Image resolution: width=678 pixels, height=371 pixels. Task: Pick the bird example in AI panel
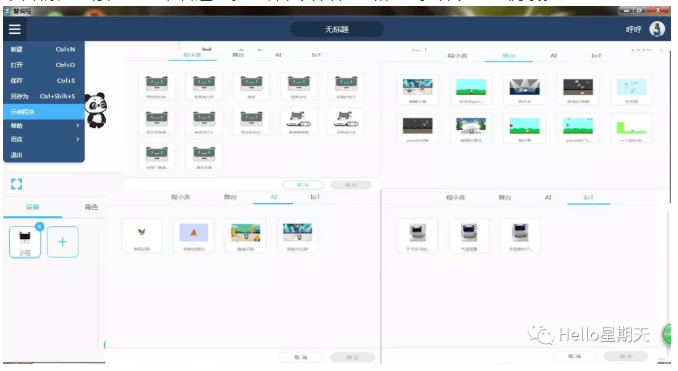pos(142,236)
